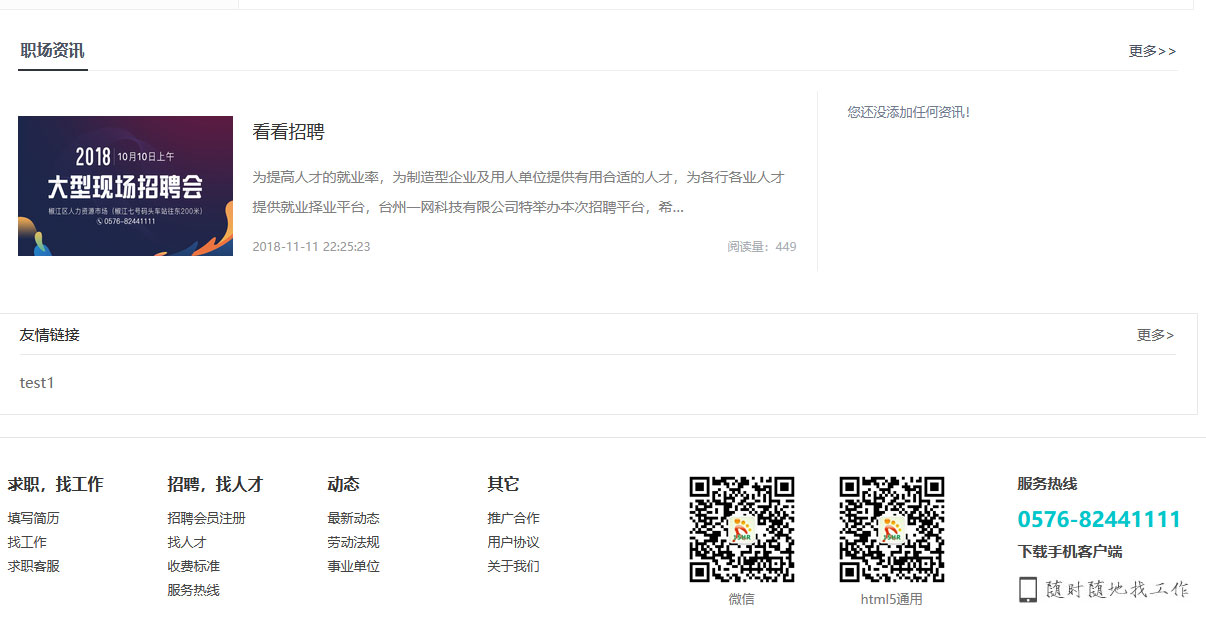
Task: Expand 更多> in the 友情链接 section
Action: click(x=1155, y=335)
